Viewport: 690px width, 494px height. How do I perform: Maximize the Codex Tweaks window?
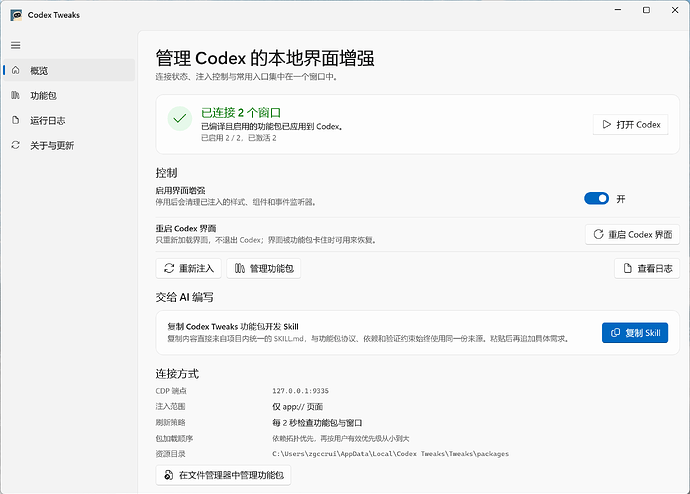(646, 10)
